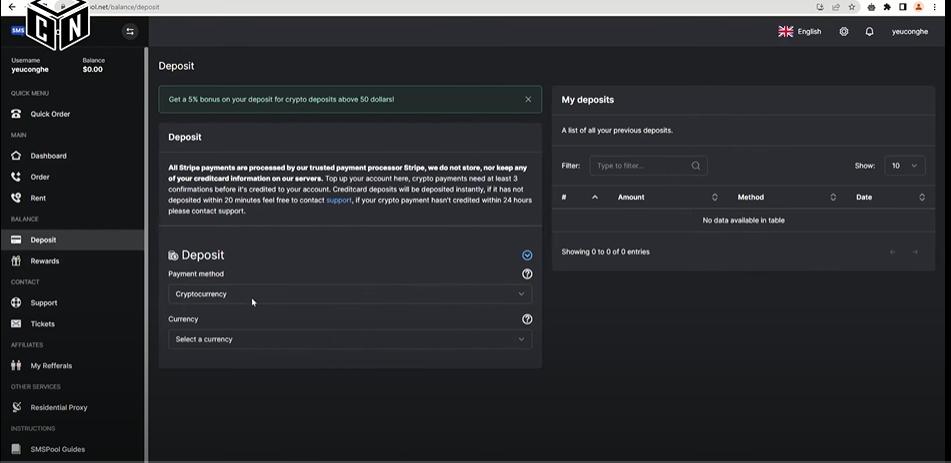Toggle the sidebar collapse arrows icon

(x=129, y=31)
